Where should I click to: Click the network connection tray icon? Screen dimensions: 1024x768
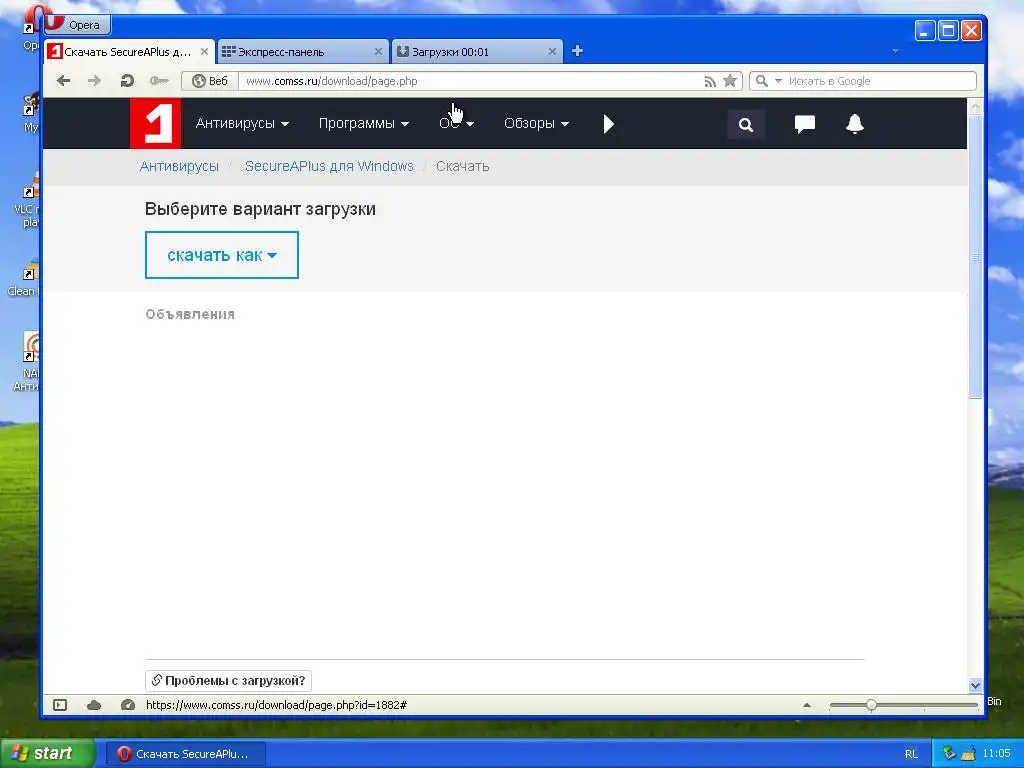click(949, 754)
